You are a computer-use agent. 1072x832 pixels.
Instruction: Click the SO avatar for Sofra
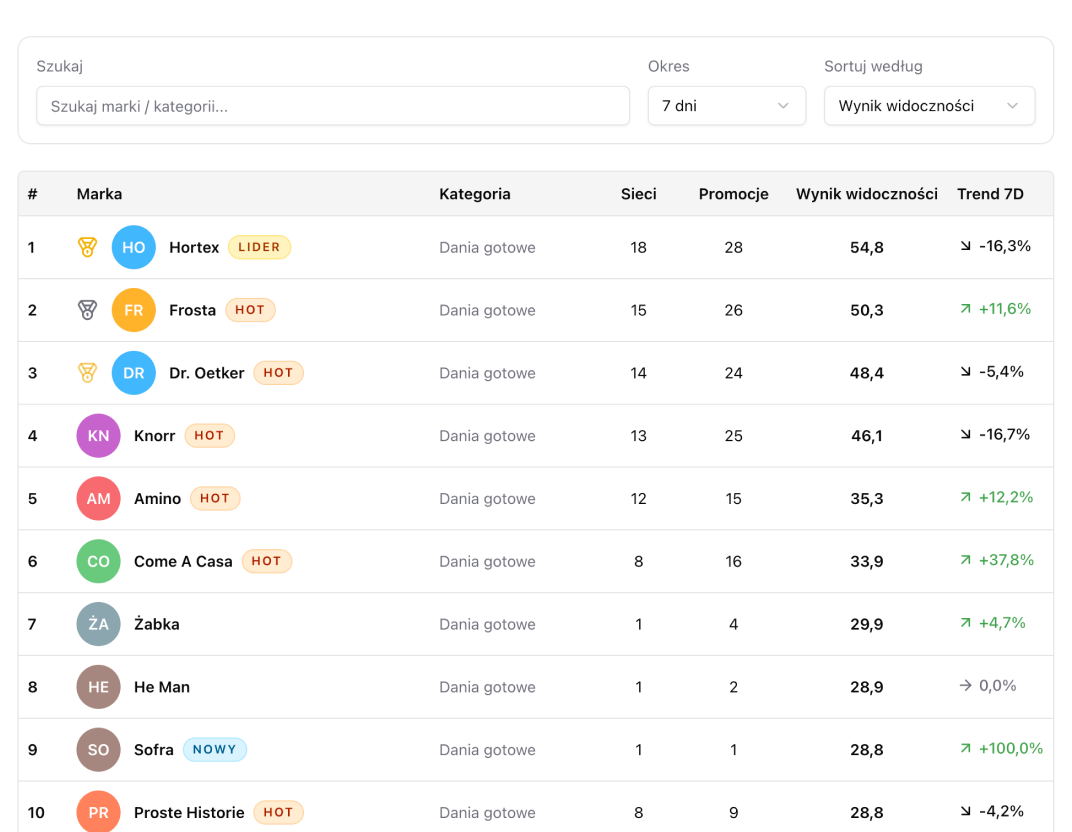click(98, 750)
